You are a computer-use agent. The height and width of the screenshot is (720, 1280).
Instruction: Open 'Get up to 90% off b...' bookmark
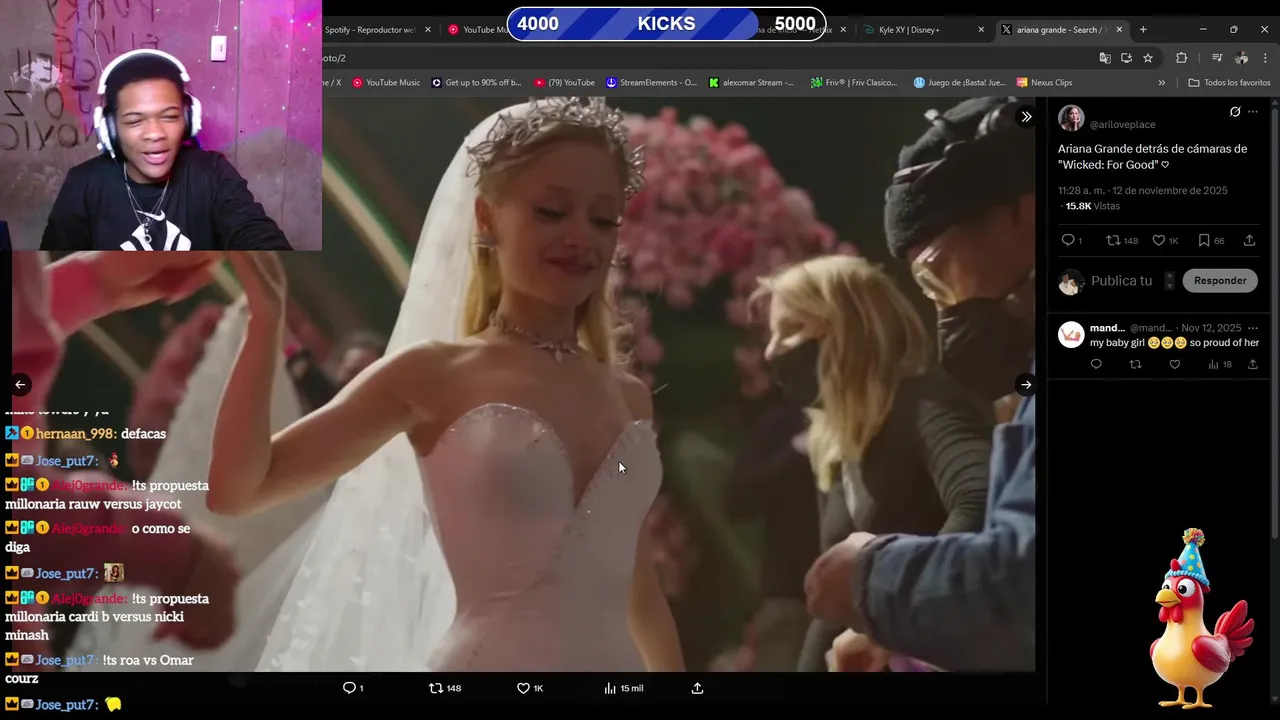476,83
